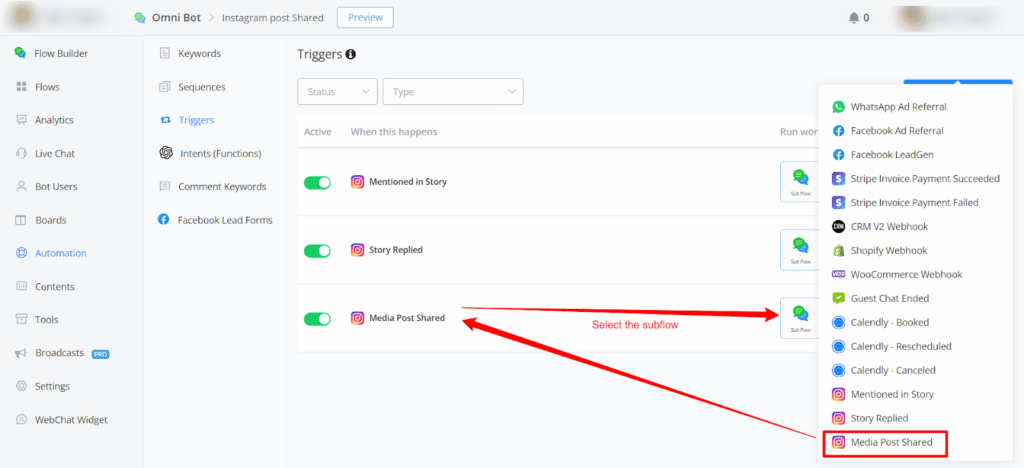Open the Status filter dropdown
Viewport: 1024px width, 468px height.
[337, 92]
